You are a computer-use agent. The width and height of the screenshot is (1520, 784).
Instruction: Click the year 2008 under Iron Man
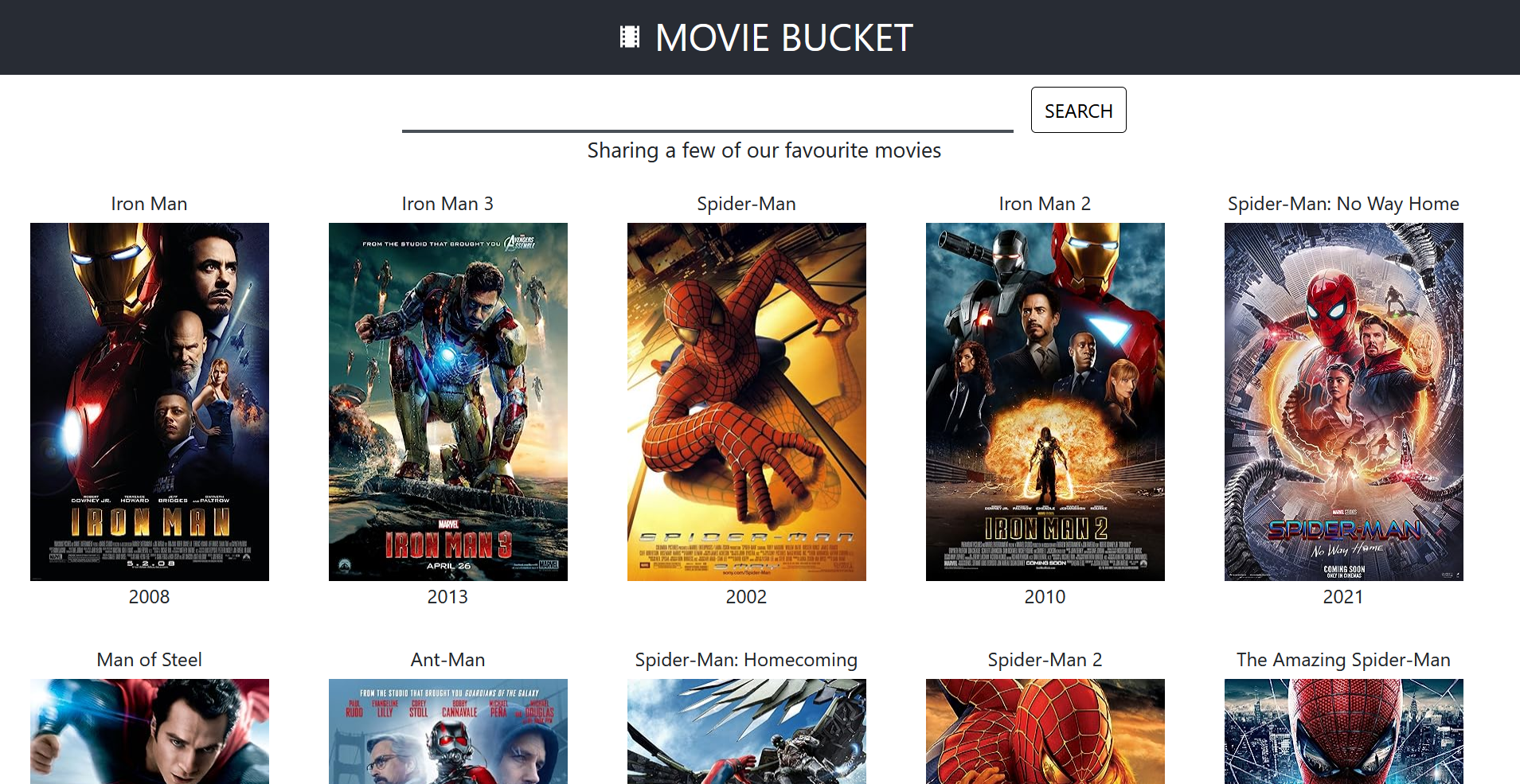(x=149, y=597)
